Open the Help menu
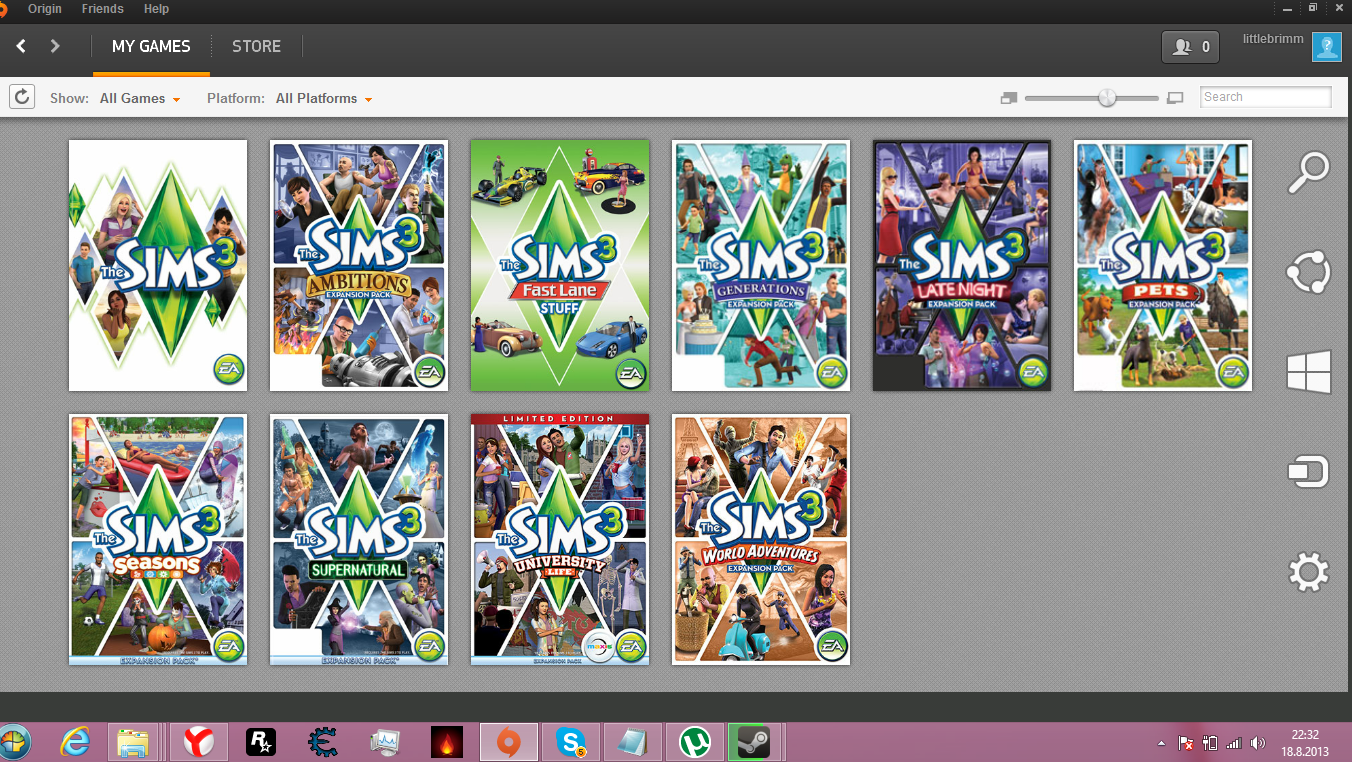 (156, 9)
